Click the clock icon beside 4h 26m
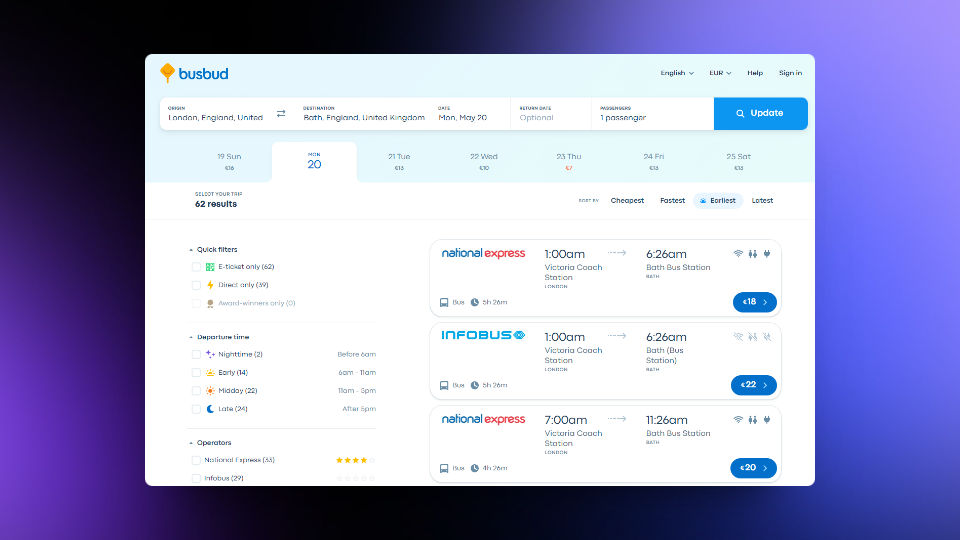This screenshot has height=540, width=960. [x=474, y=468]
